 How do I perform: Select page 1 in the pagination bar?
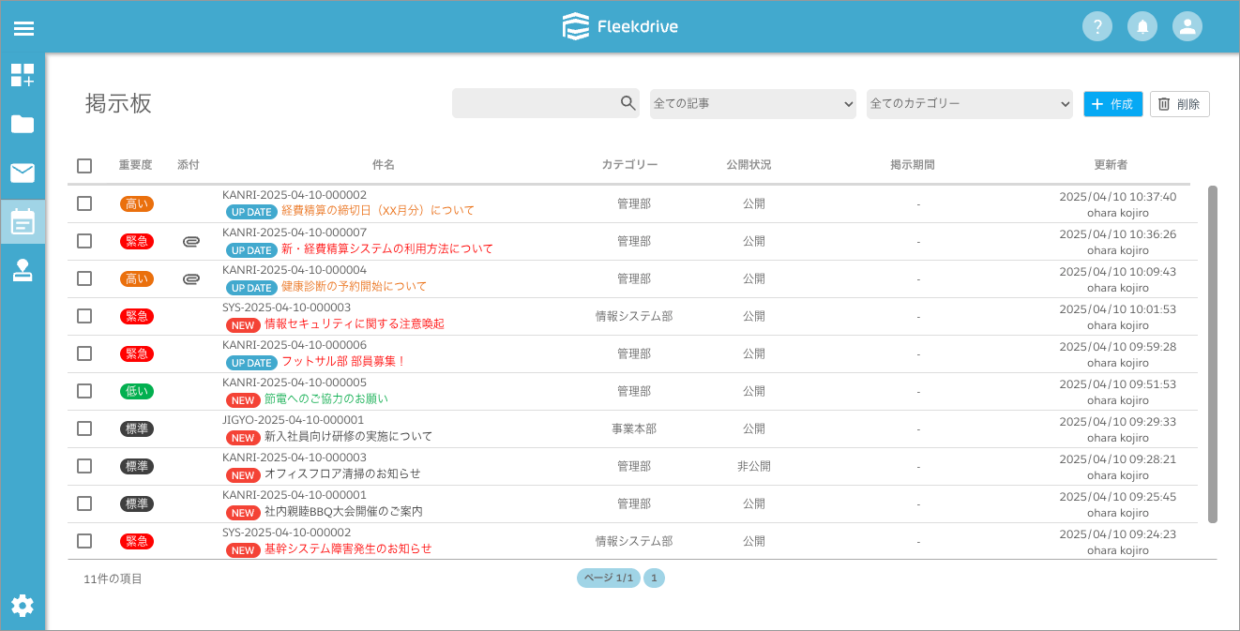(x=654, y=578)
